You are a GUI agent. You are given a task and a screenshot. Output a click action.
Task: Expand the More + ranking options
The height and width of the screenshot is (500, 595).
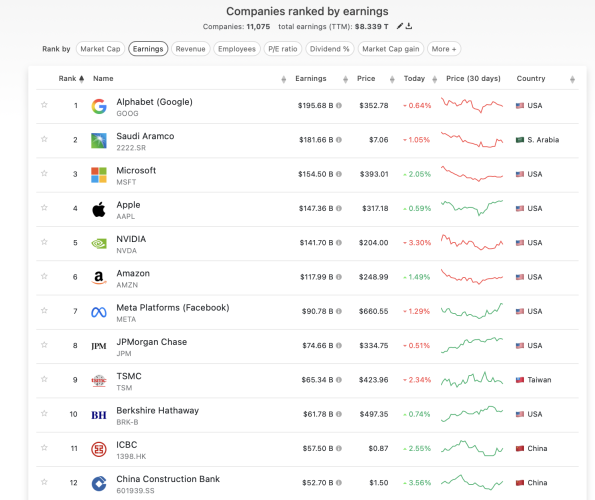[444, 49]
